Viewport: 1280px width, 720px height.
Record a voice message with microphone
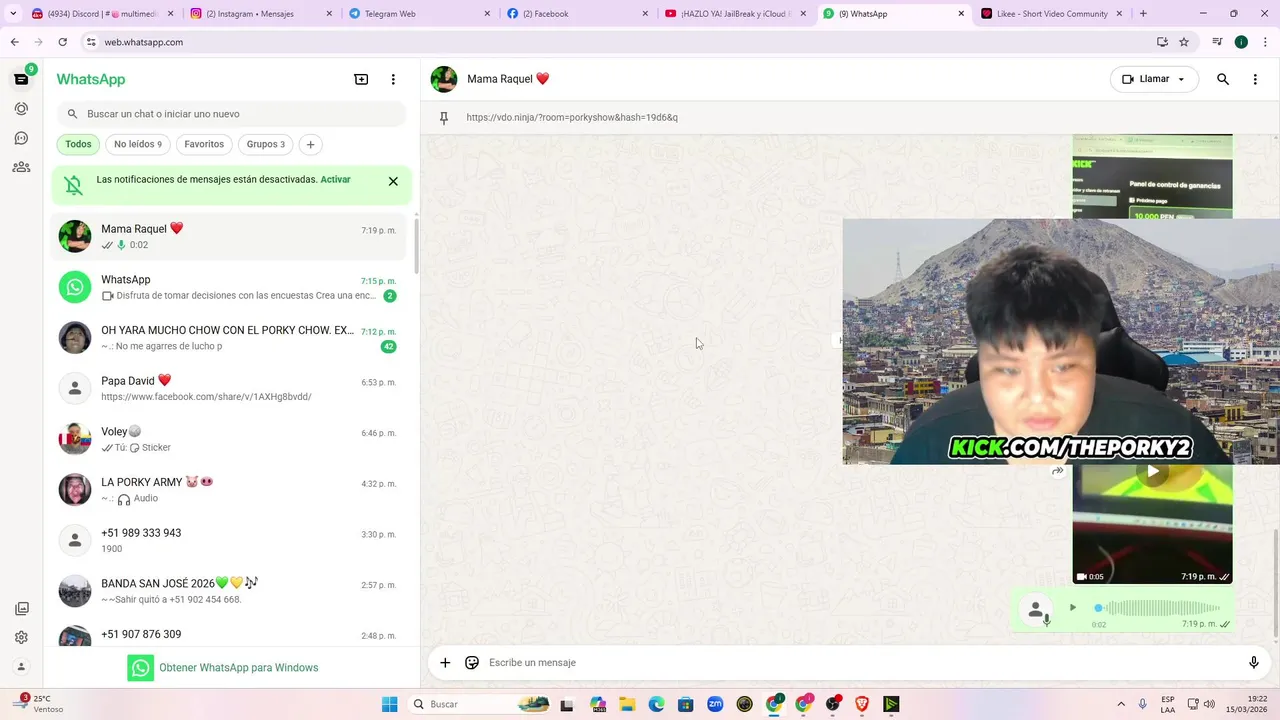[x=1253, y=662]
